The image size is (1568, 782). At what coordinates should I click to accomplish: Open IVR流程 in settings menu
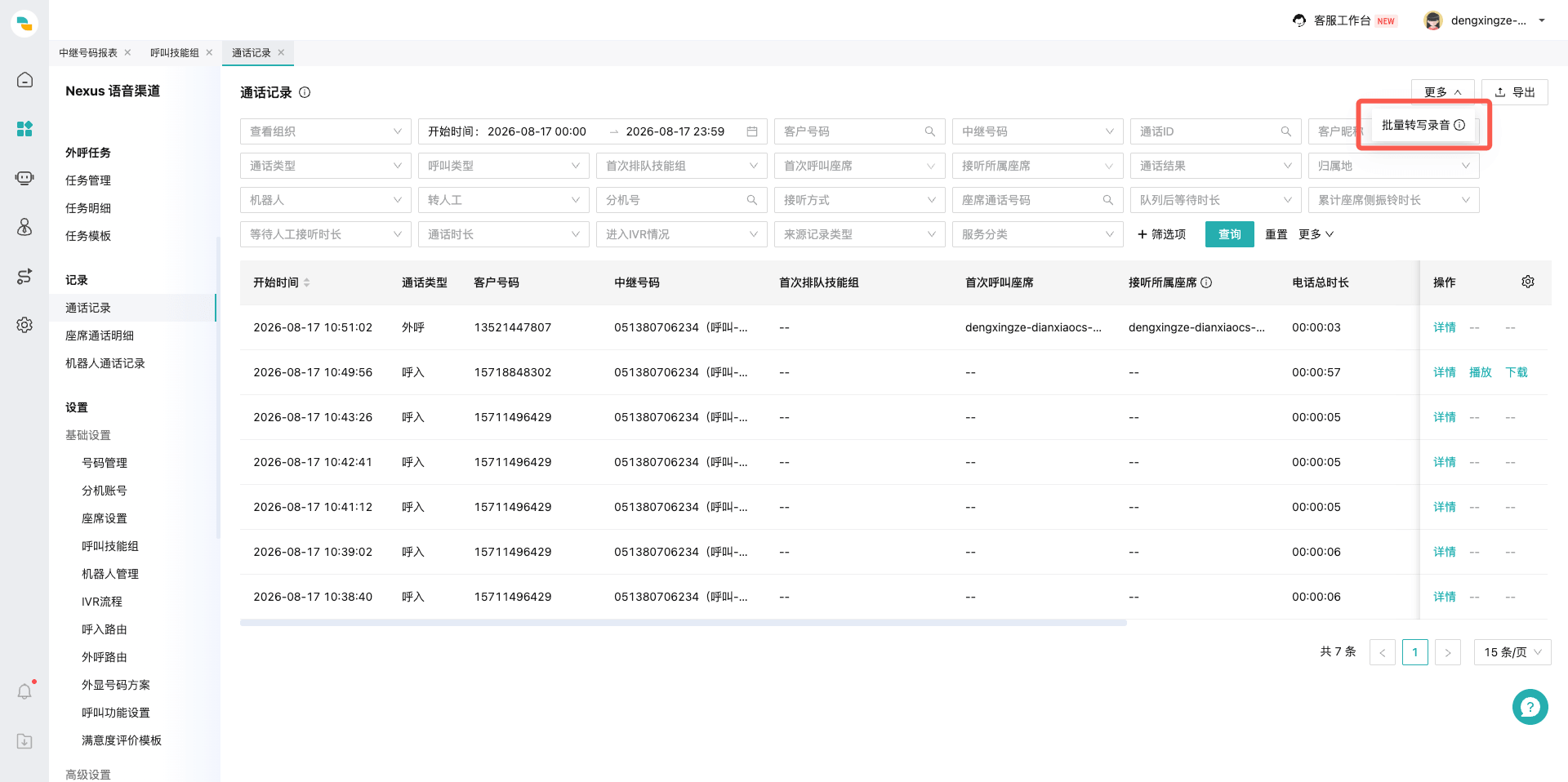pos(102,602)
